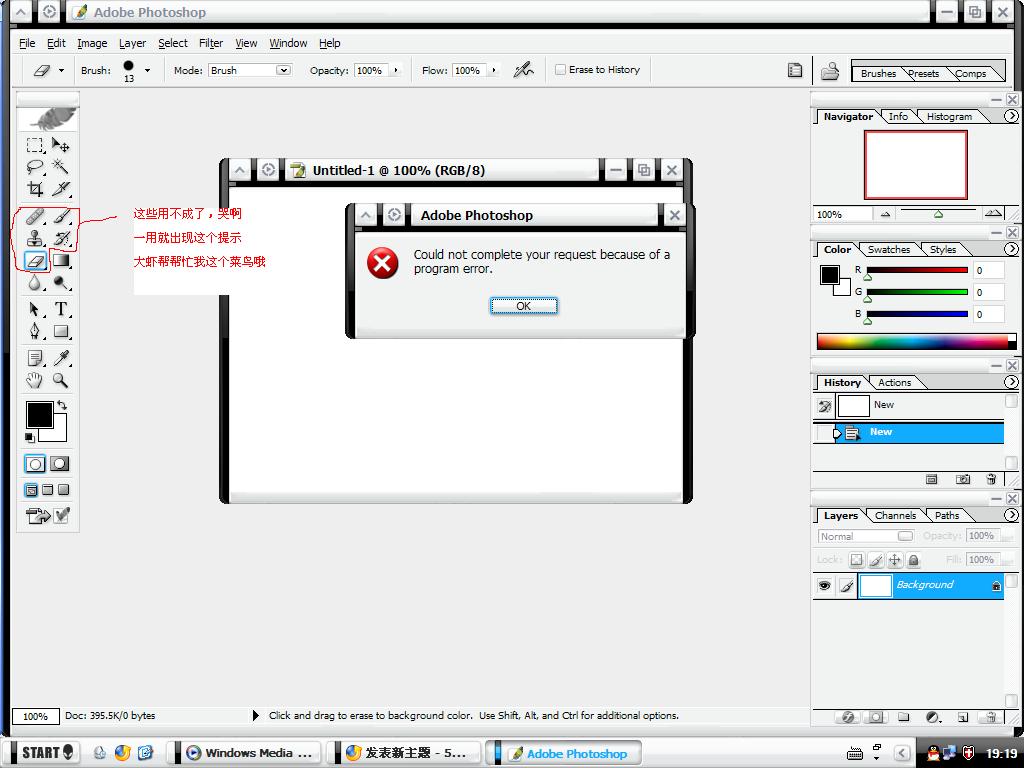The height and width of the screenshot is (768, 1024).
Task: Swap foreground and background colors
Action: [x=62, y=405]
